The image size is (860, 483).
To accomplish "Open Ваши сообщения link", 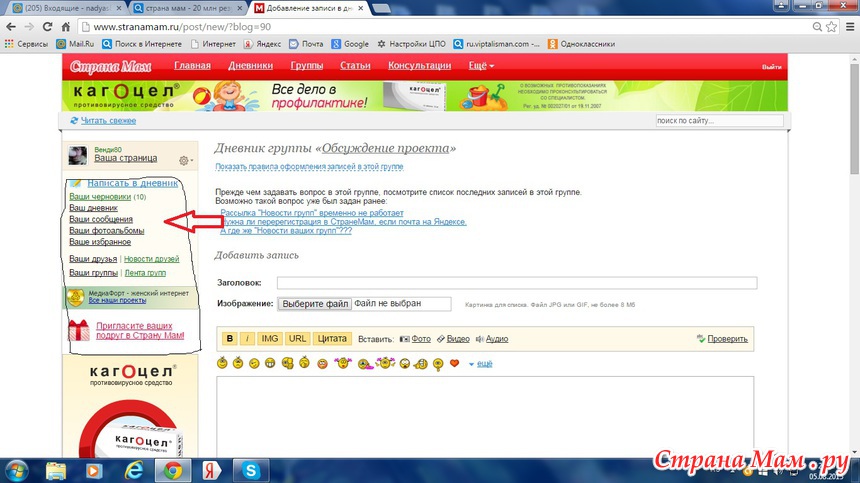I will [x=101, y=219].
